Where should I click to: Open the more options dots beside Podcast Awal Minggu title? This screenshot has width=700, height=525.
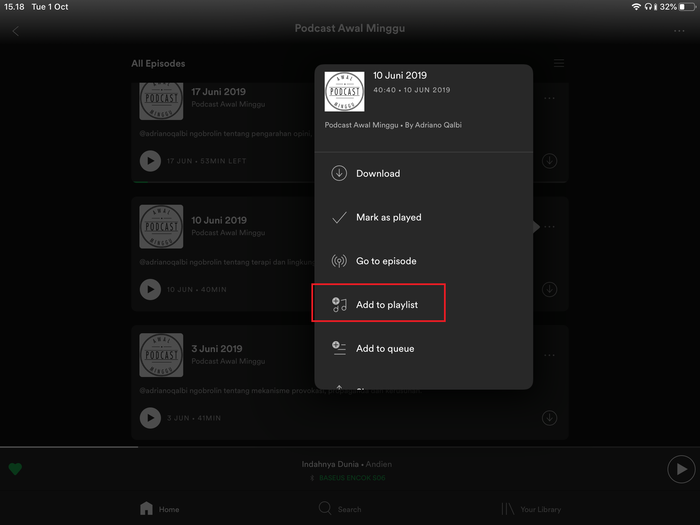tap(679, 31)
